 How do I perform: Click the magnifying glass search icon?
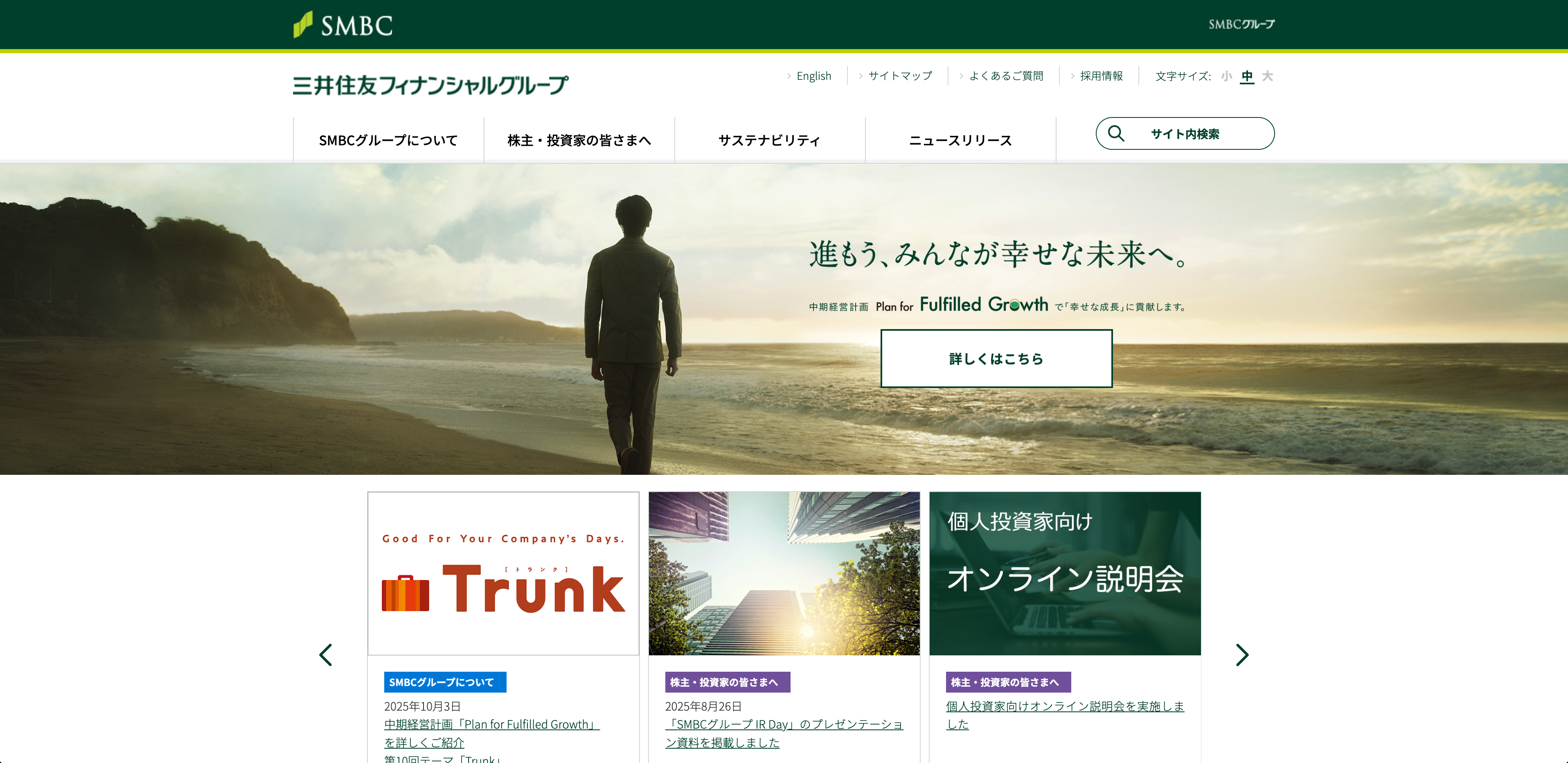pos(1116,133)
